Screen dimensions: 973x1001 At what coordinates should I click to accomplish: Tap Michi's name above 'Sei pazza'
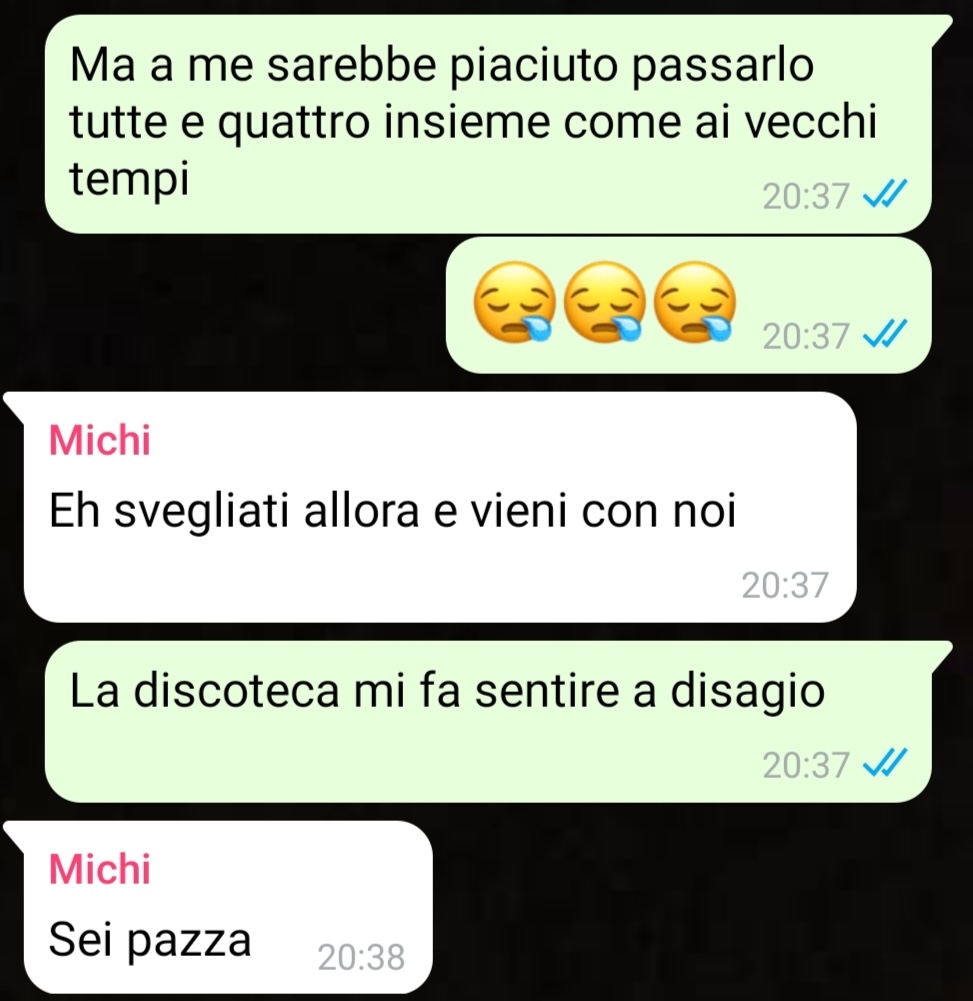pos(100,869)
